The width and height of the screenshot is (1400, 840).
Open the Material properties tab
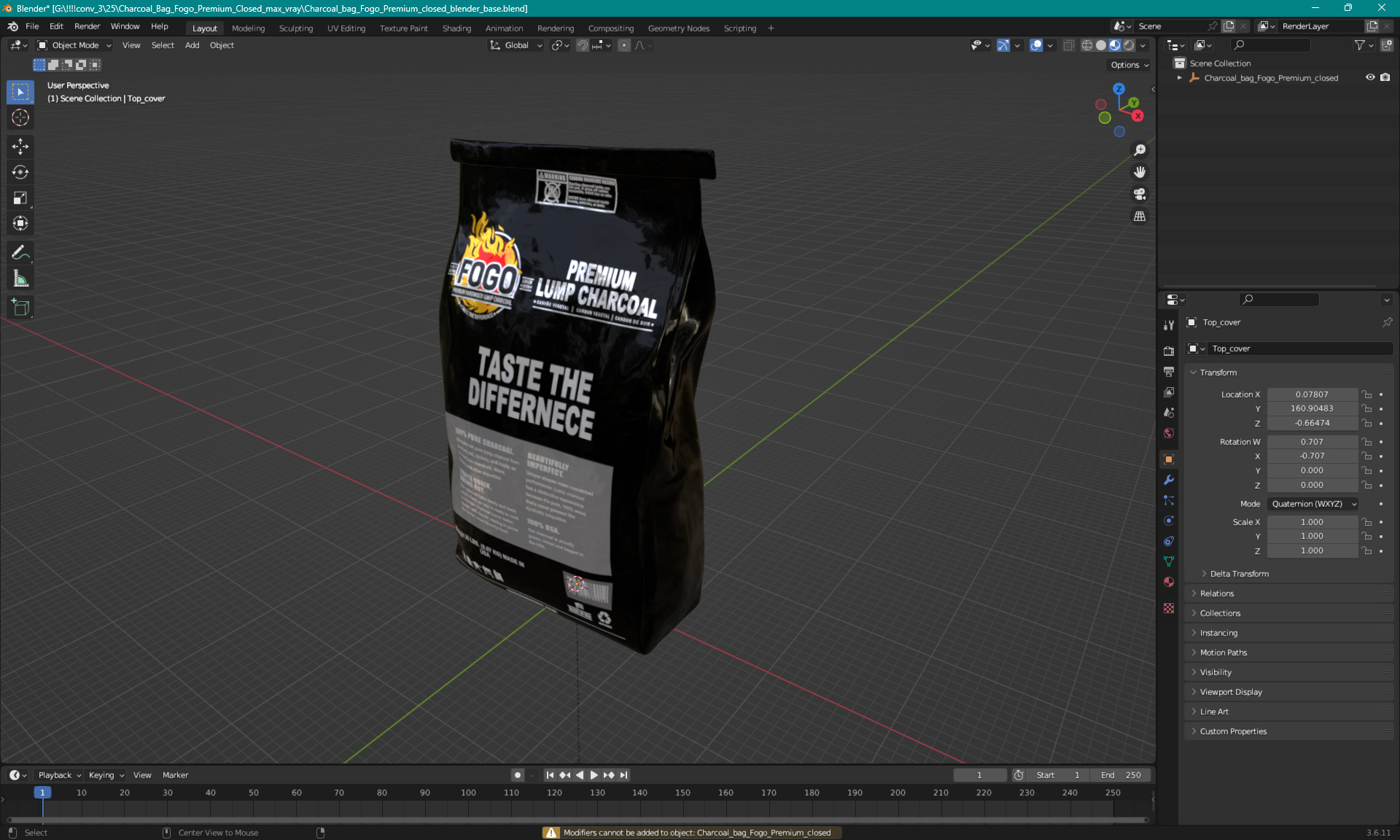click(x=1169, y=582)
